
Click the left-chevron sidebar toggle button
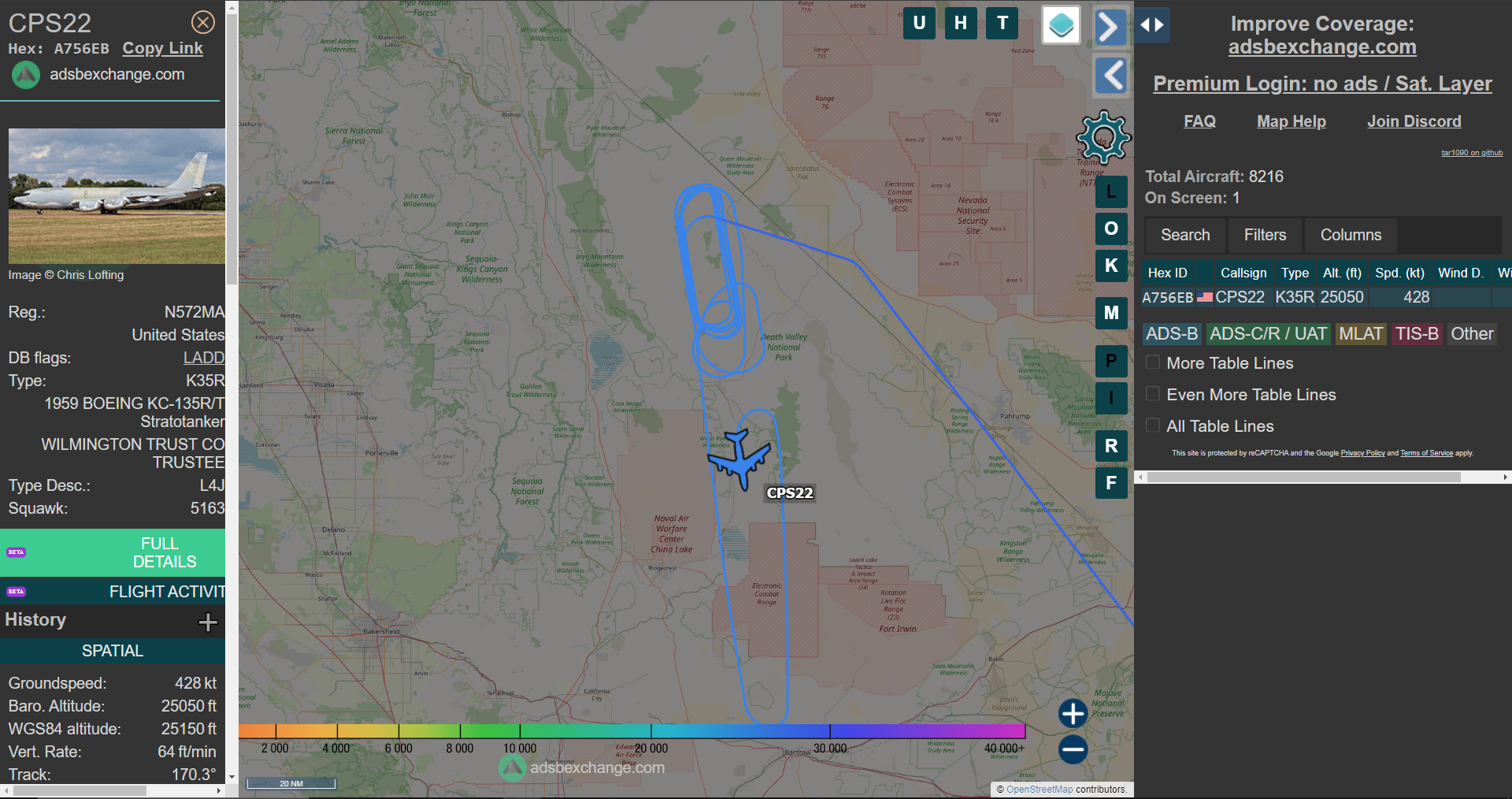(1112, 76)
